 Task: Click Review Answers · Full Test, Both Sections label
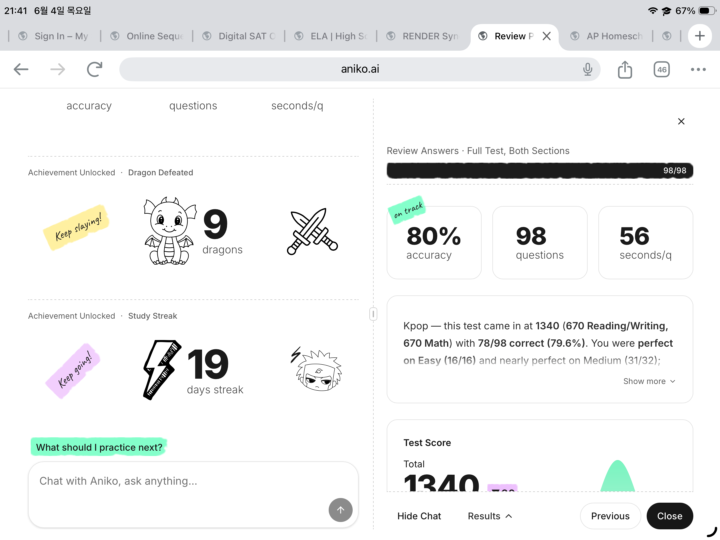point(478,151)
